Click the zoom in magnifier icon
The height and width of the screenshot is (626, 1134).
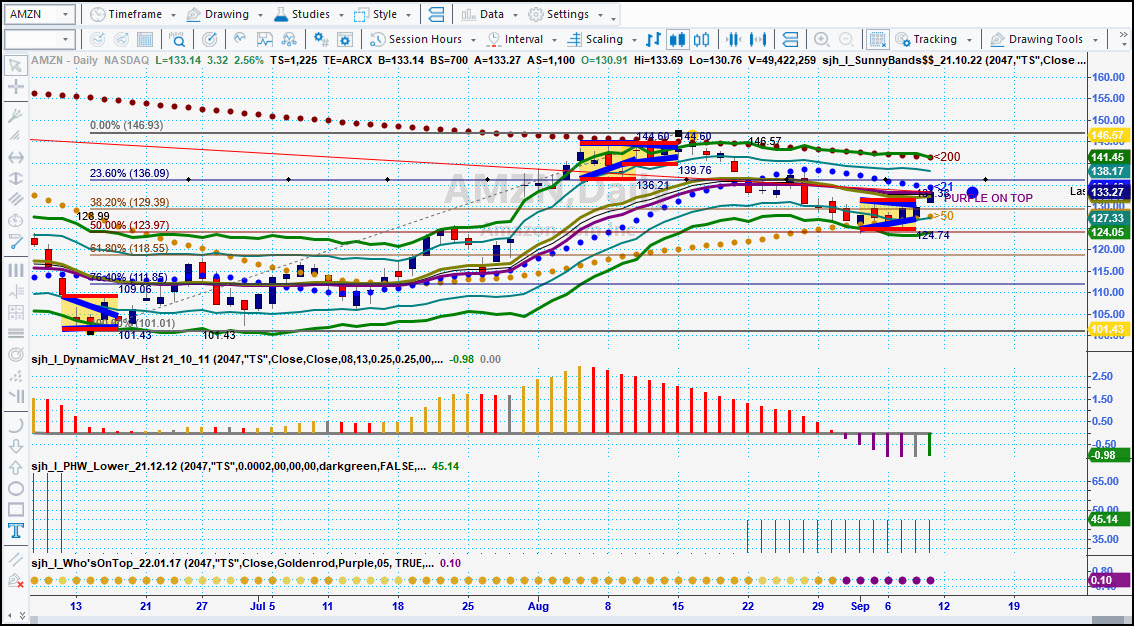[822, 39]
